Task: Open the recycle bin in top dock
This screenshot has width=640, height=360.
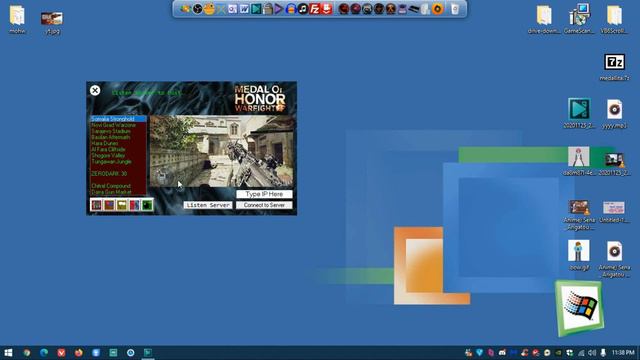Action: point(455,9)
